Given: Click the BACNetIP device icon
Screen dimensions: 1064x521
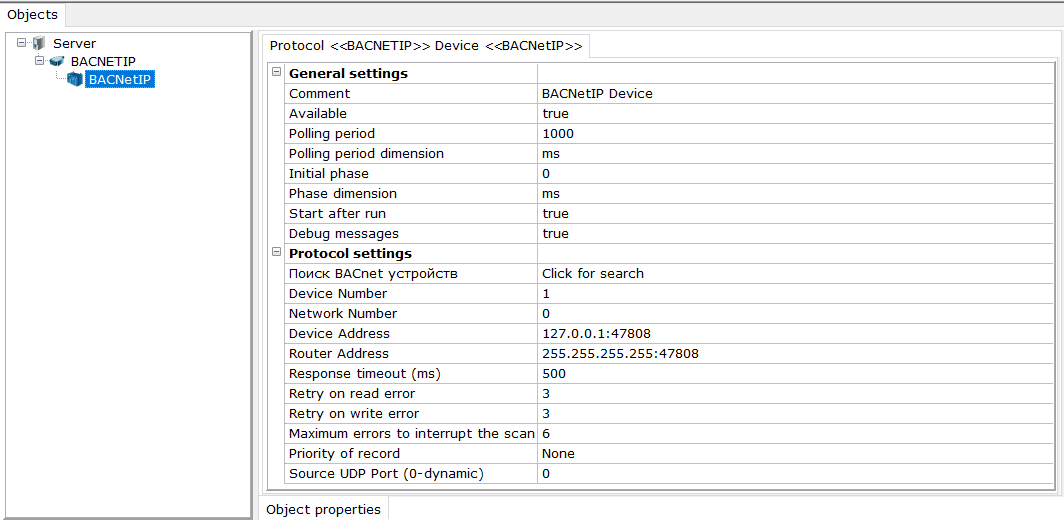Looking at the screenshot, I should [75, 80].
